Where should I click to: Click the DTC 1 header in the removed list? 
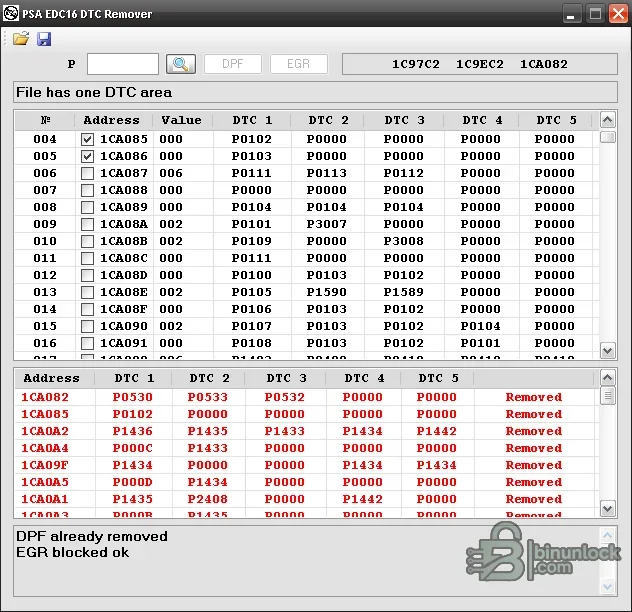pyautogui.click(x=134, y=378)
